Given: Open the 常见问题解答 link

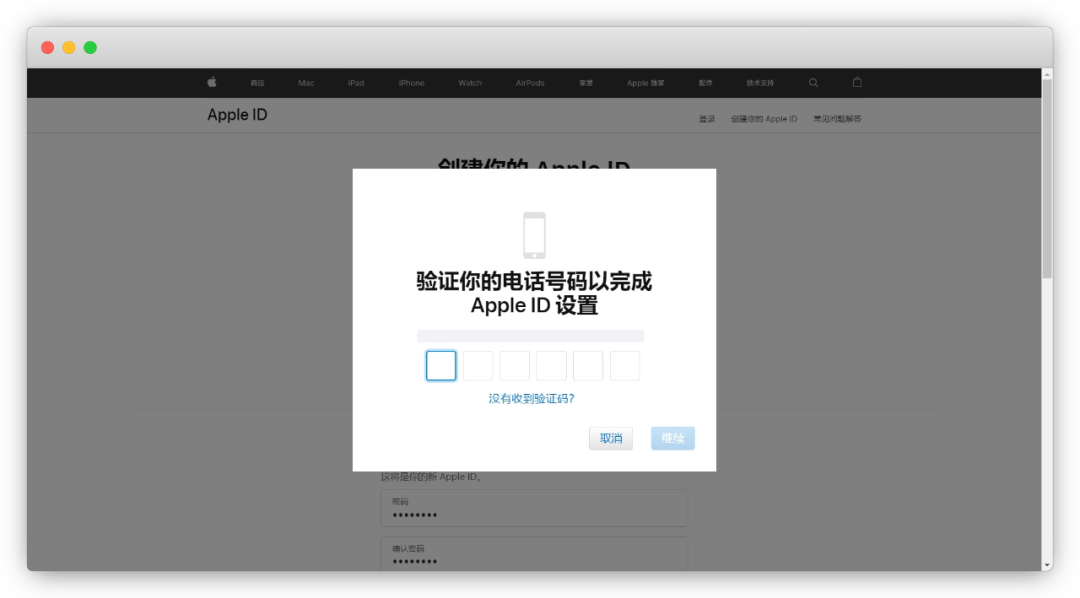Looking at the screenshot, I should pos(837,118).
